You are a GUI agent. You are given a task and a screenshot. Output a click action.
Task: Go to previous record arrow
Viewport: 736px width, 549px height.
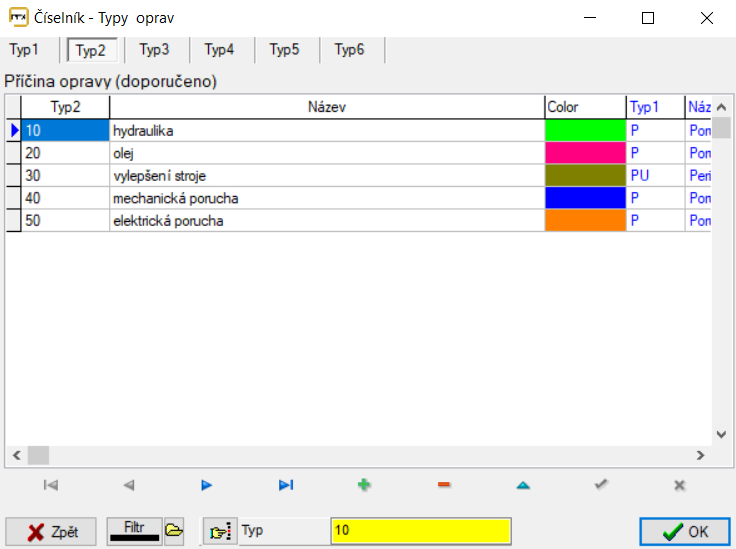tap(129, 485)
